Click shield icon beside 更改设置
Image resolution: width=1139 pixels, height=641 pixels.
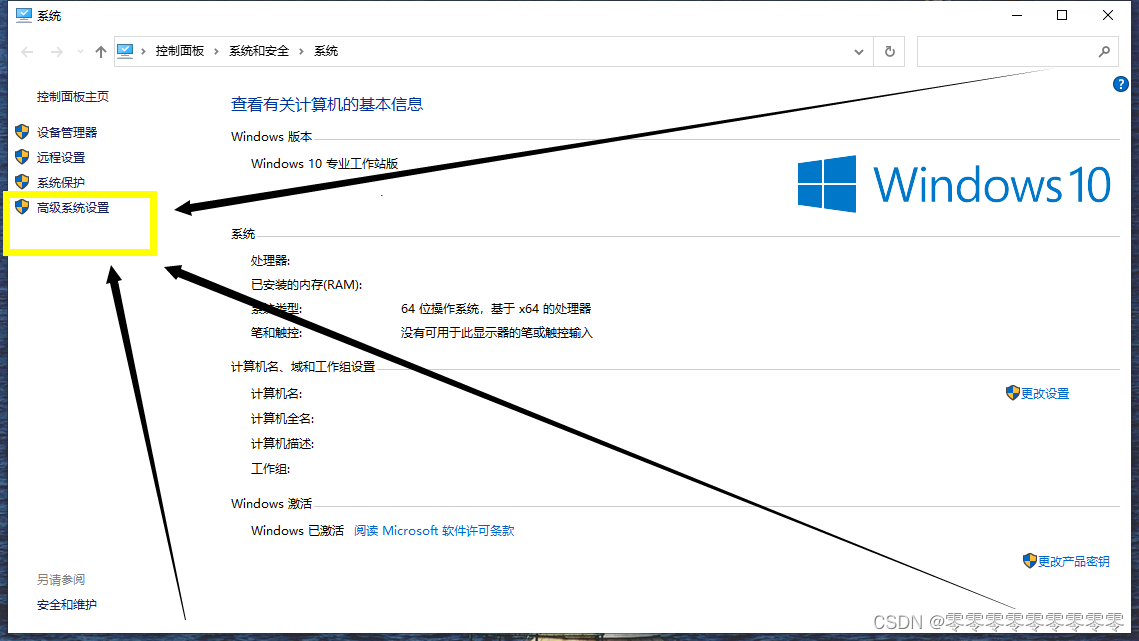pos(1013,393)
